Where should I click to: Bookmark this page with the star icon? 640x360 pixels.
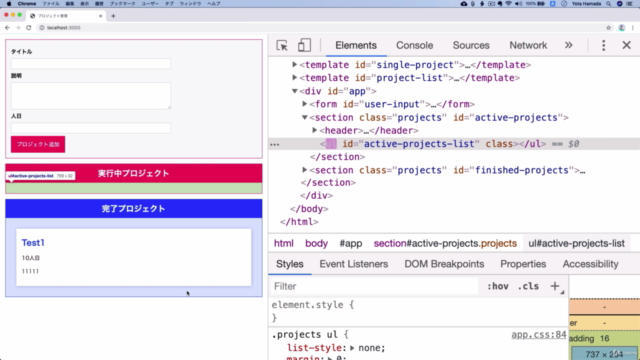tap(609, 28)
